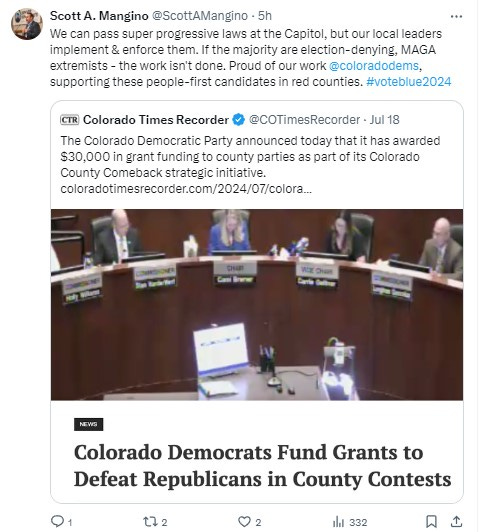
Task: Click Scott A. Mangino's profile avatar
Action: [x=27, y=24]
